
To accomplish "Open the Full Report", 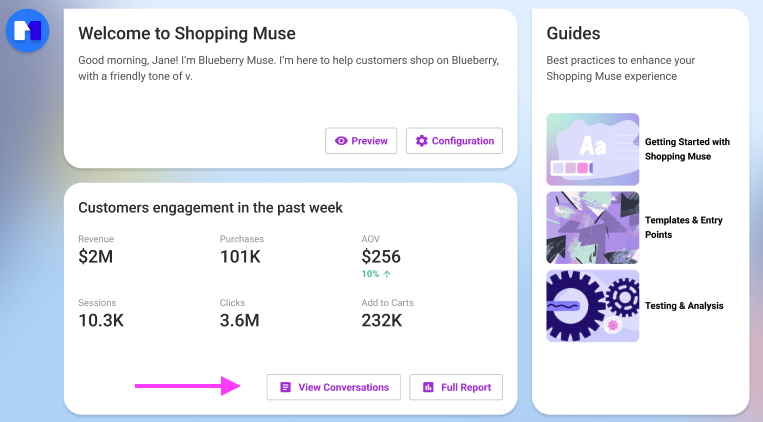I will point(456,387).
